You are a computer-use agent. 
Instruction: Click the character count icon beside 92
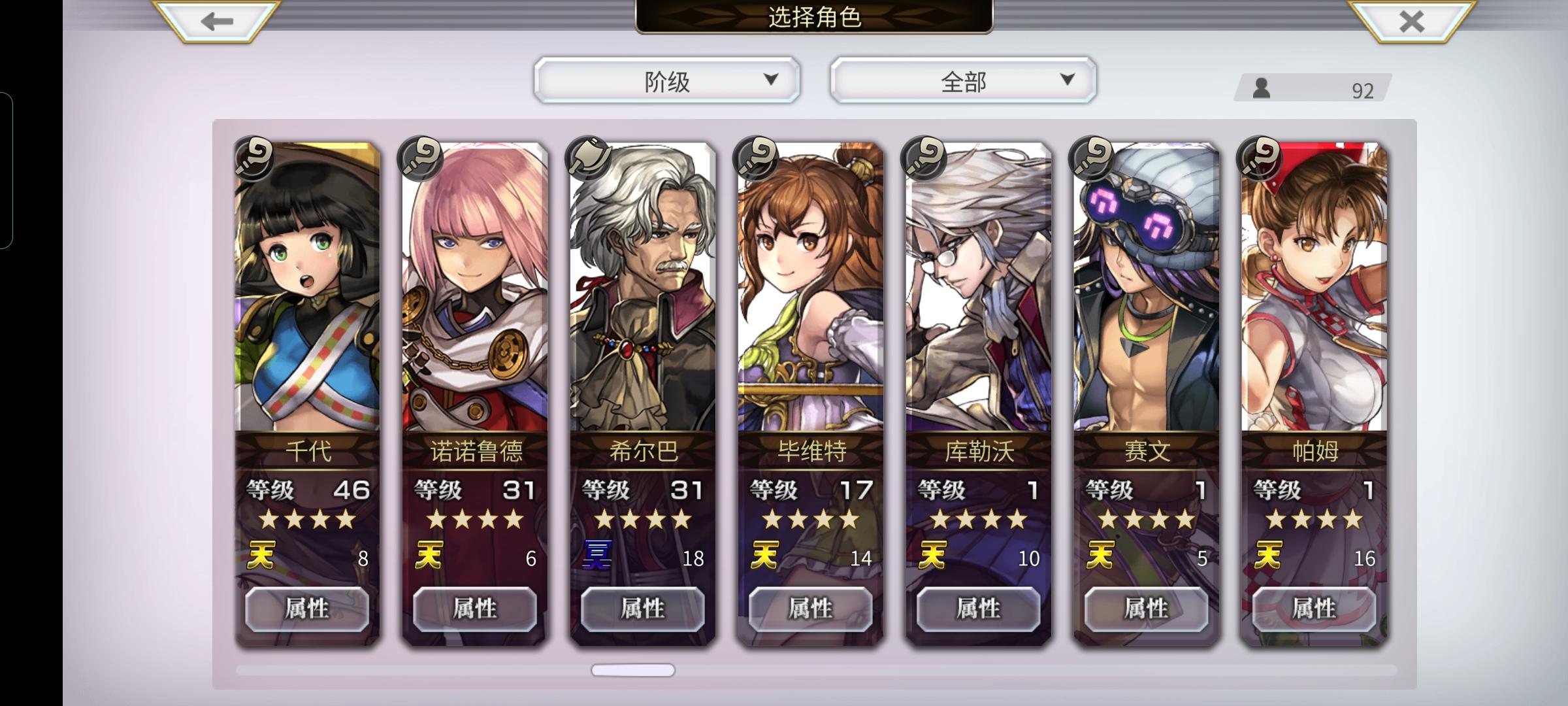pyautogui.click(x=1261, y=88)
